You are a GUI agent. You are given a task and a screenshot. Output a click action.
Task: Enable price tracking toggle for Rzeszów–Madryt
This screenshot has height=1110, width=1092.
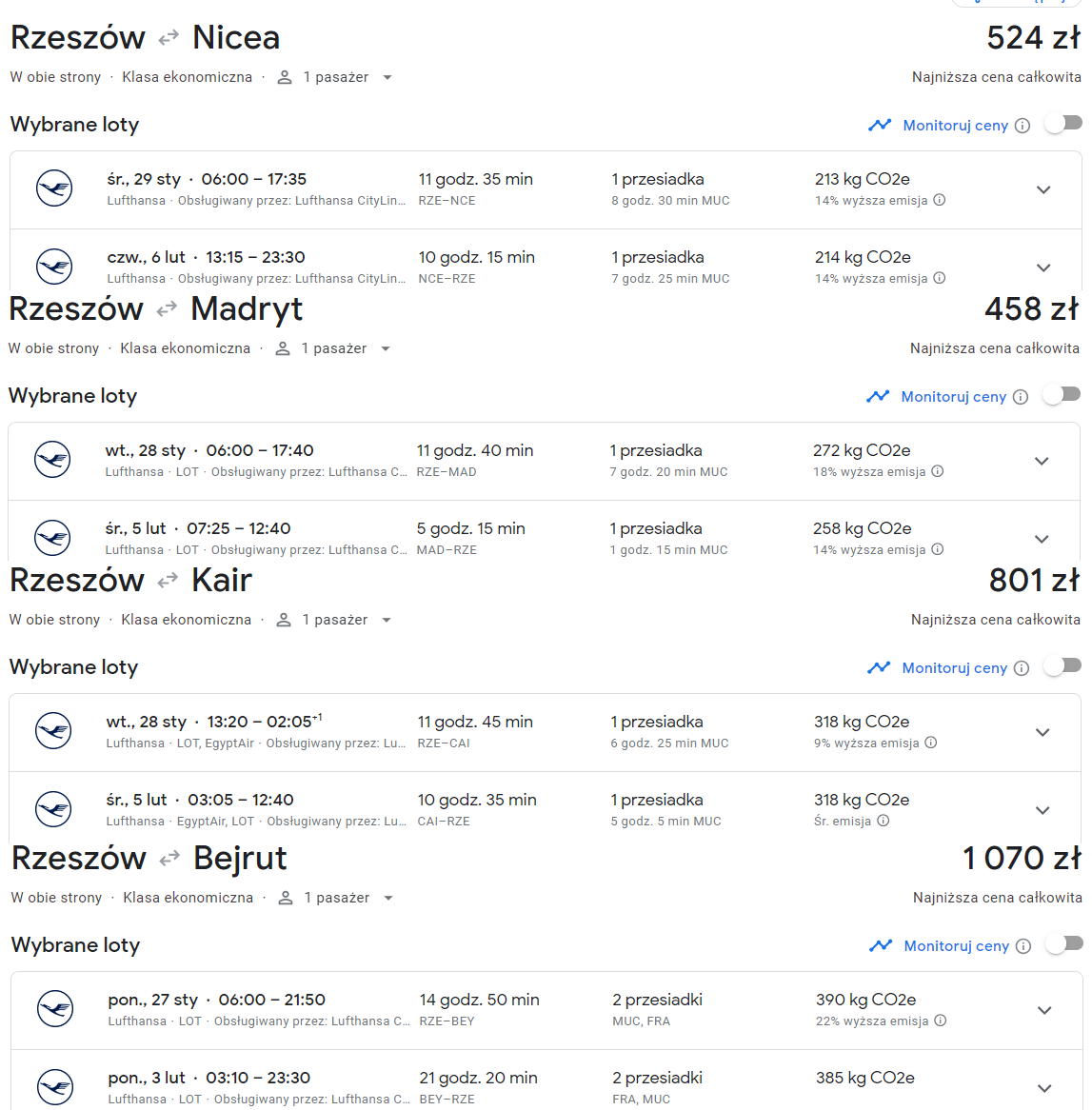point(1062,394)
